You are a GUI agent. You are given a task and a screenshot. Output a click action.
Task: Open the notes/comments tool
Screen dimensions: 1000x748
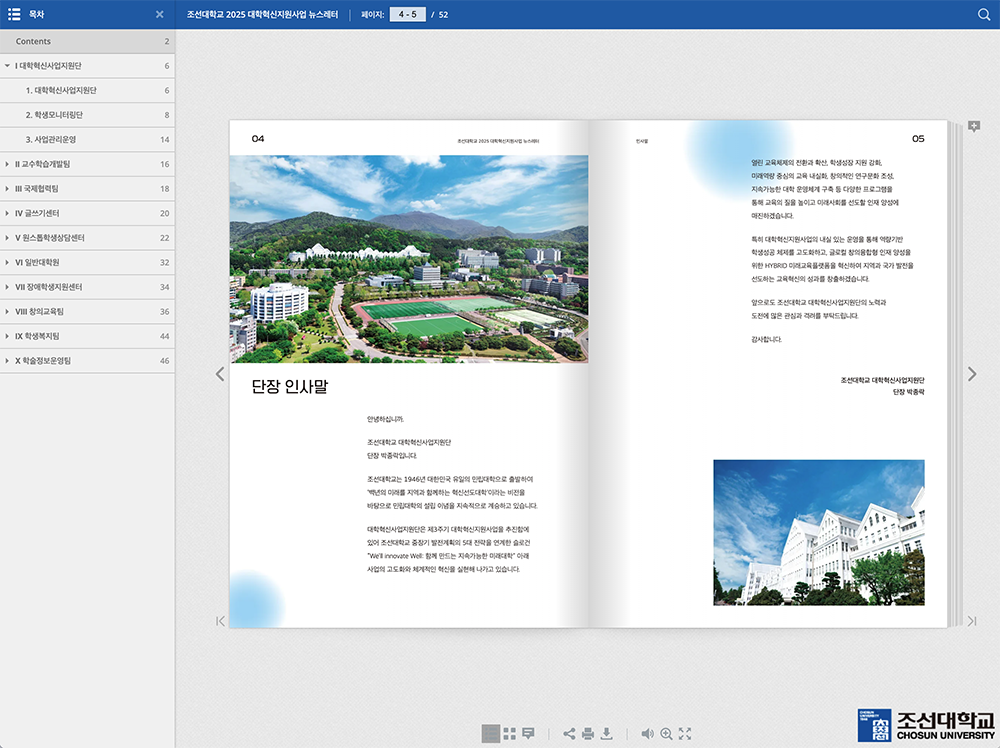[x=528, y=733]
